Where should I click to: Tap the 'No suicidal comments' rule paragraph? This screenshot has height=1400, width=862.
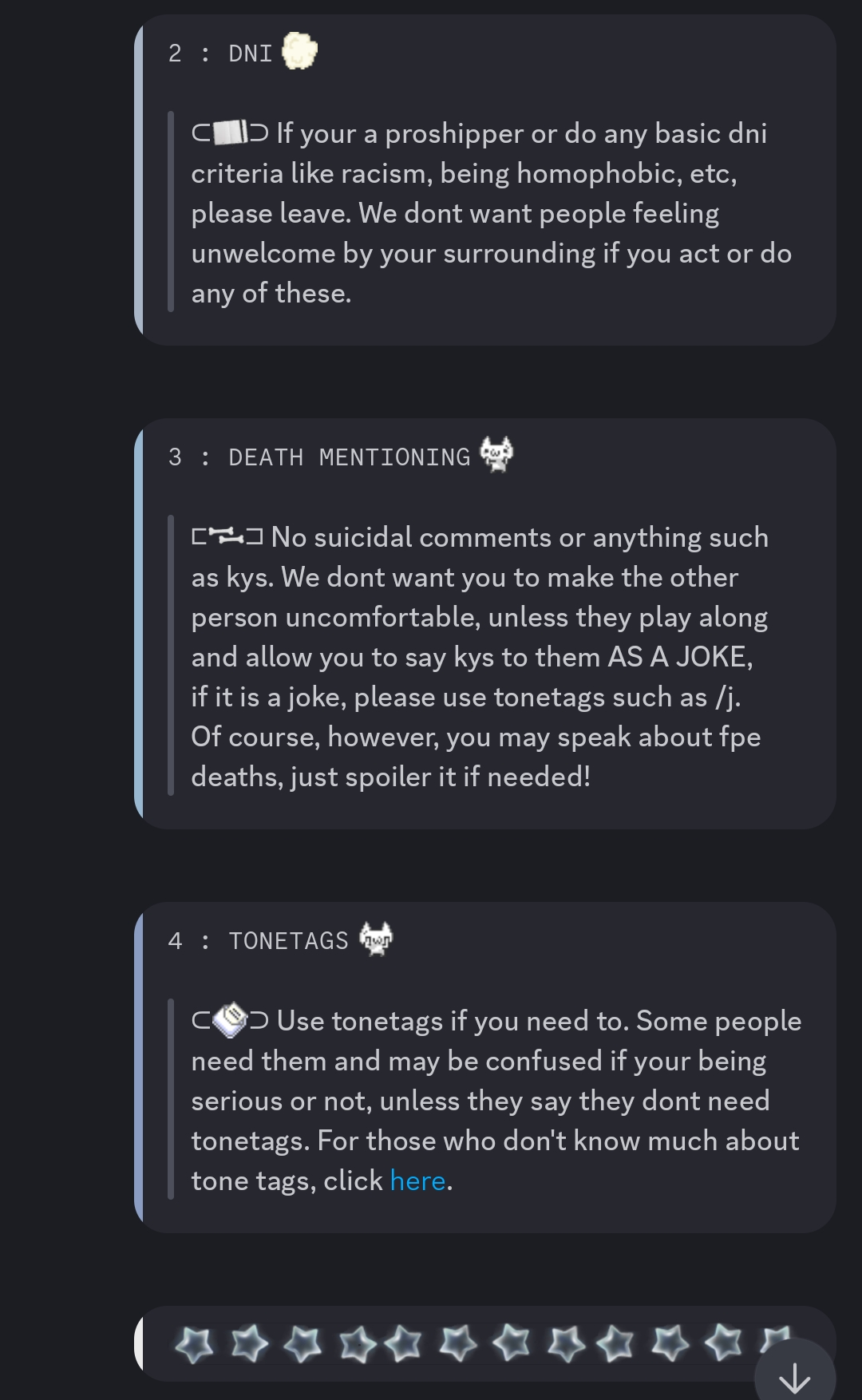pos(479,617)
